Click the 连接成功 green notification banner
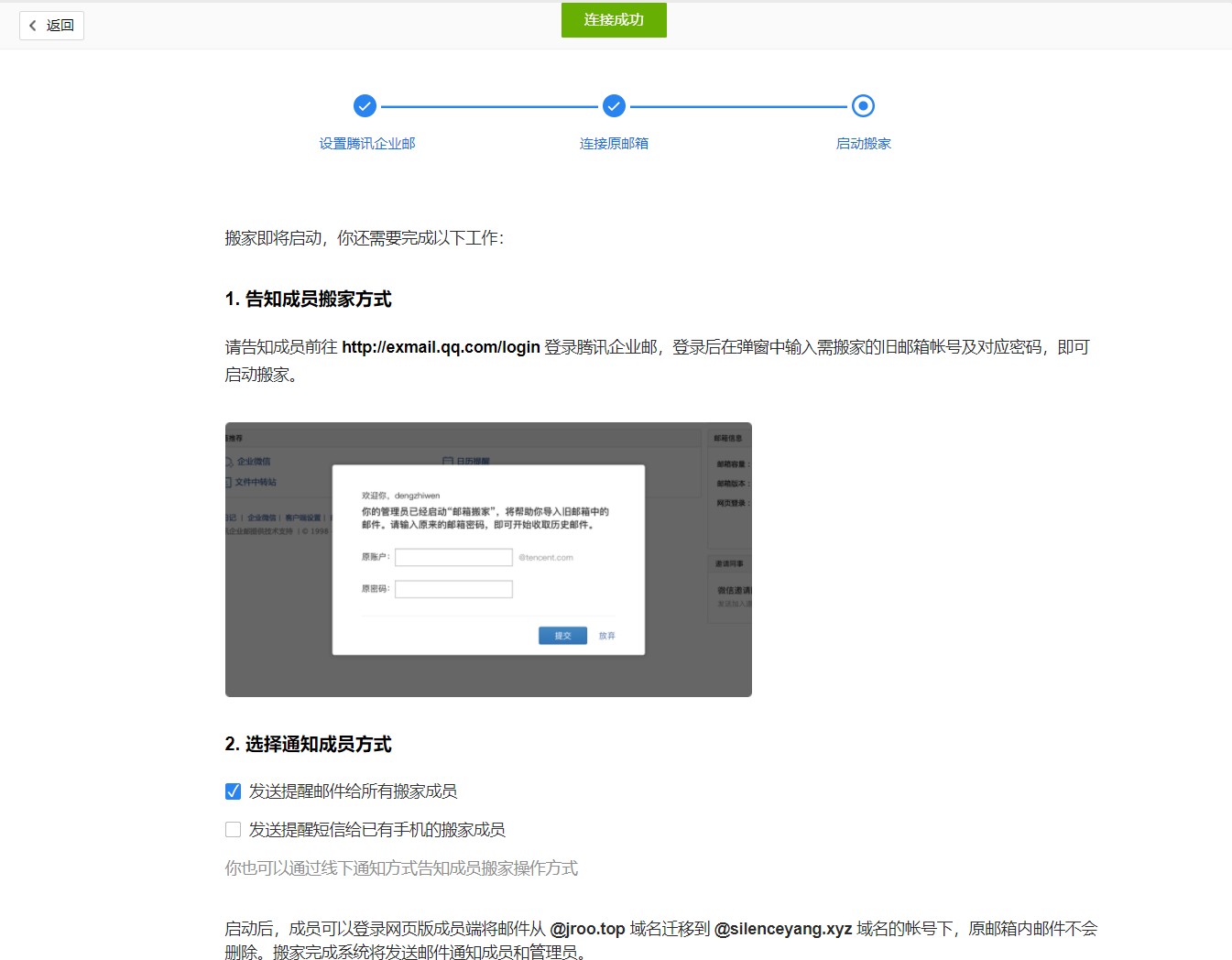Viewport: 1232px width, 960px height. 614,20
